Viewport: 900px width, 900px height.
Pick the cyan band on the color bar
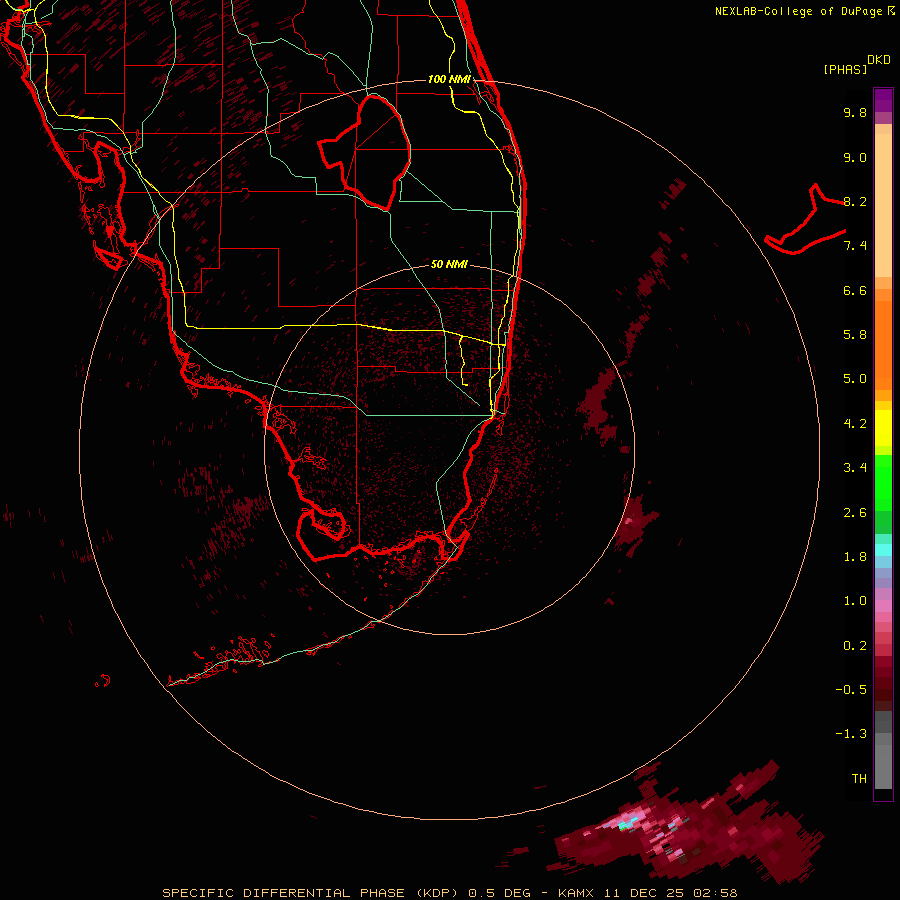tap(883, 550)
